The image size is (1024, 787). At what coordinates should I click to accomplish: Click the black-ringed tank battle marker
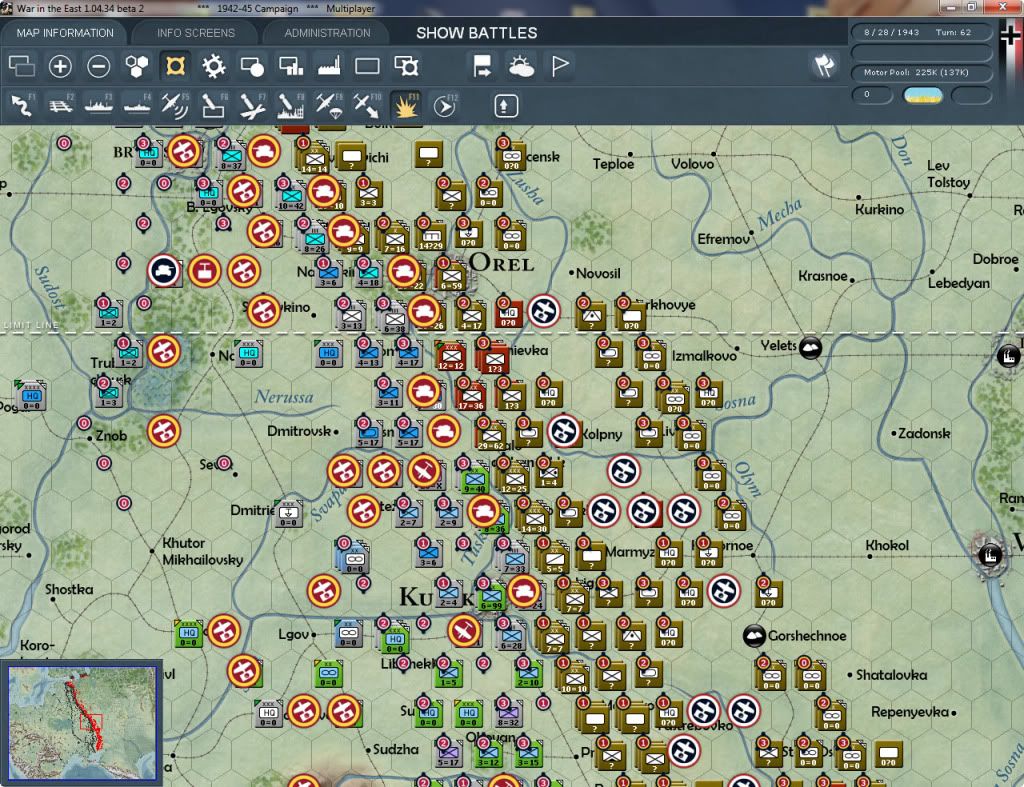(164, 270)
